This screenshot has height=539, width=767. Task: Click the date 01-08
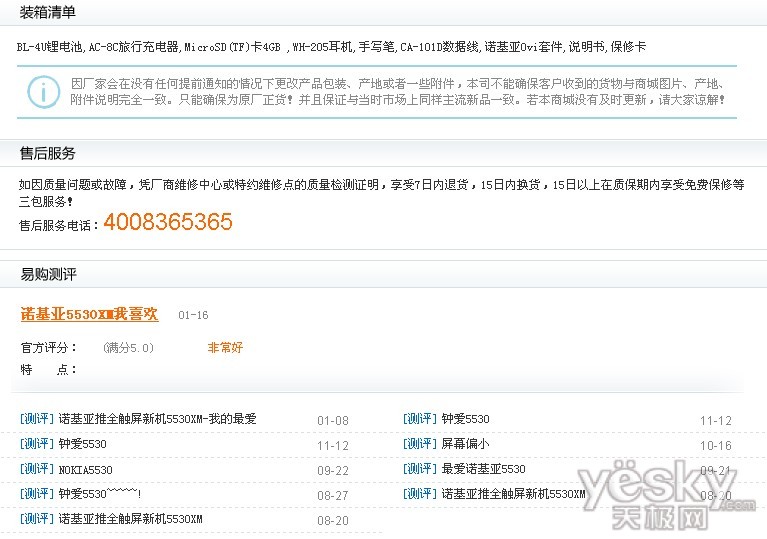pyautogui.click(x=333, y=421)
